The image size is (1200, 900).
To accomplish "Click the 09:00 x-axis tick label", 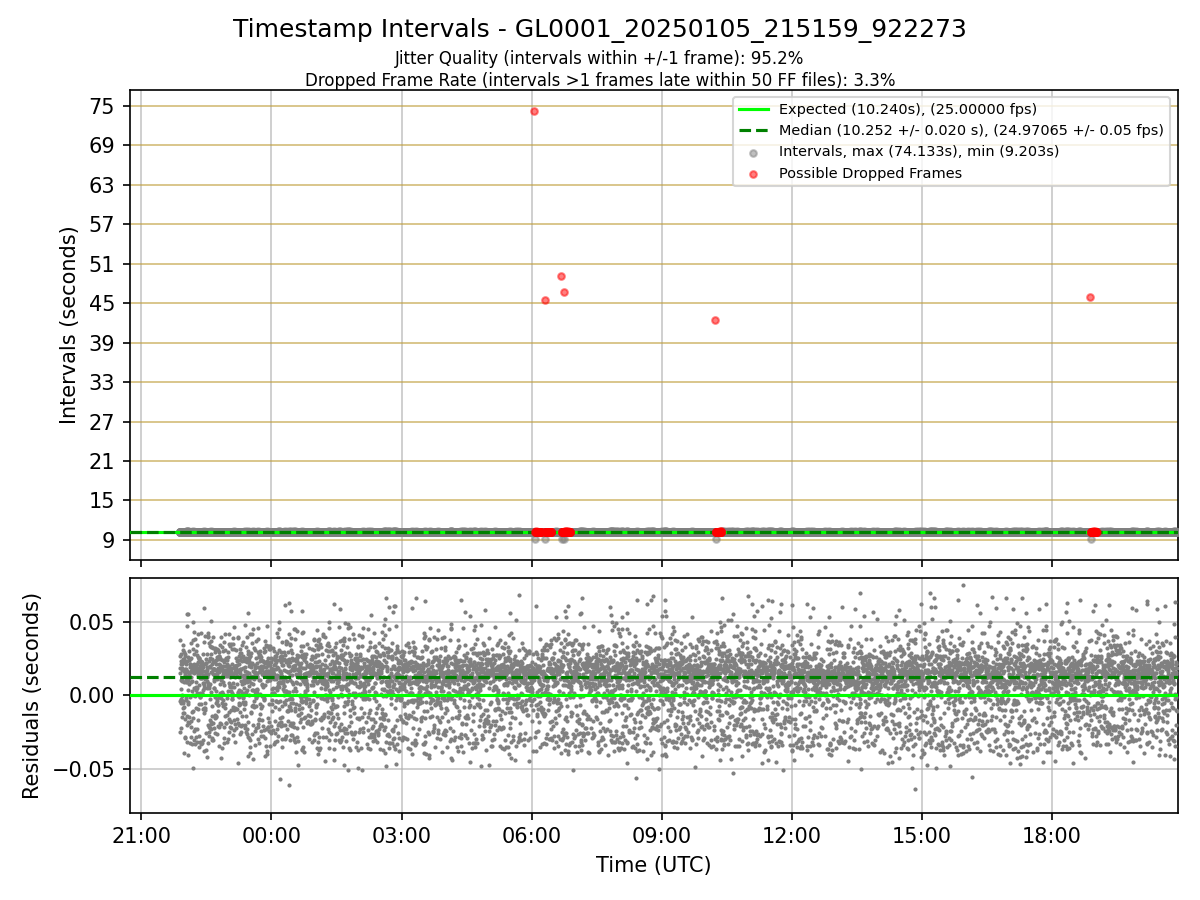I will click(x=661, y=834).
